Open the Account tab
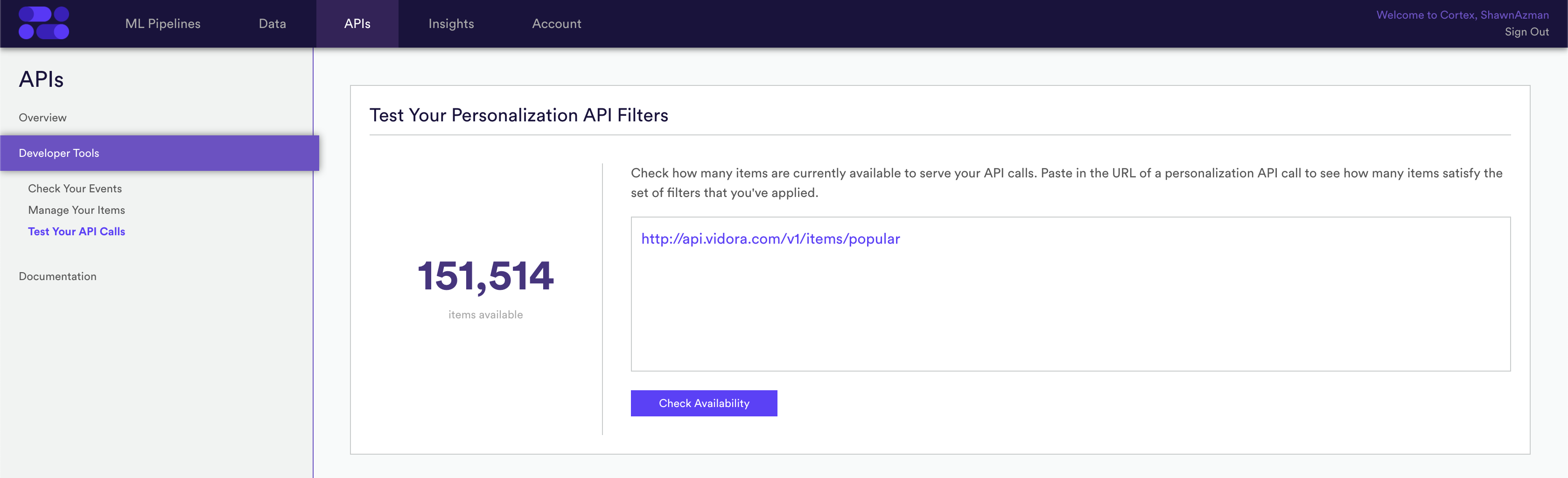The width and height of the screenshot is (1568, 478). pos(556,24)
